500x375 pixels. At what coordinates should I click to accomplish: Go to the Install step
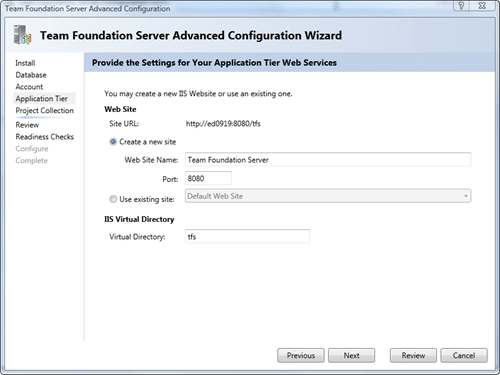pyautogui.click(x=25, y=63)
